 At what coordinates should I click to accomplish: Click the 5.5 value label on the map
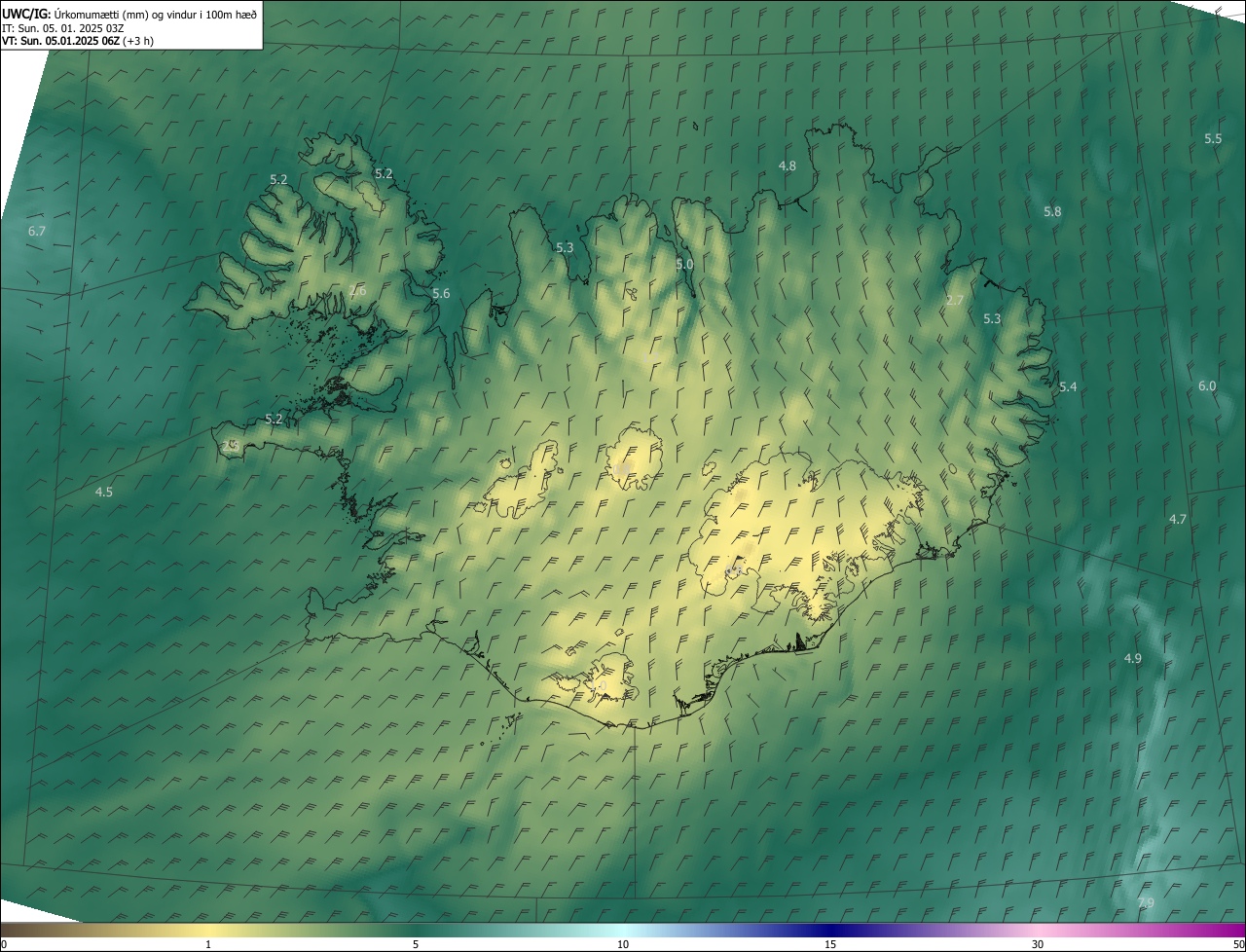pos(1213,139)
